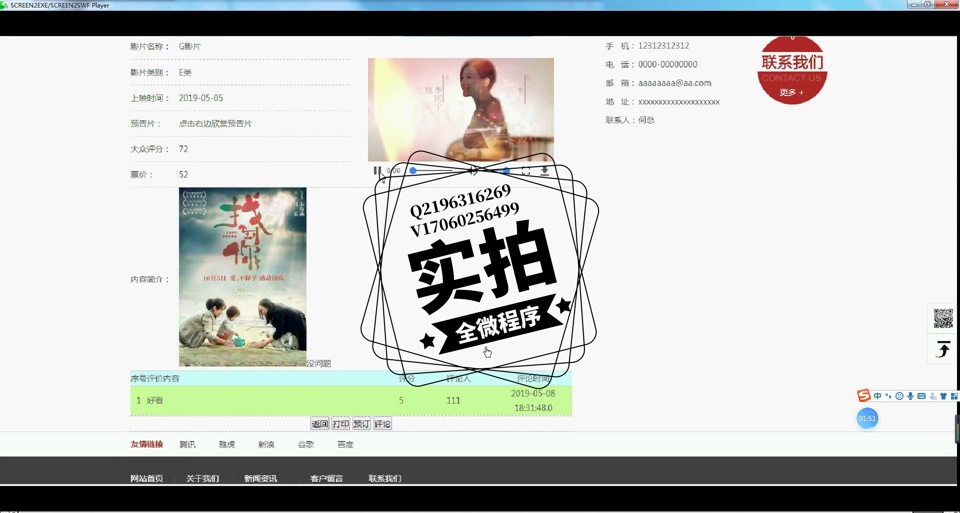Click the Sogou S input logo
The image size is (960, 513).
click(x=863, y=395)
